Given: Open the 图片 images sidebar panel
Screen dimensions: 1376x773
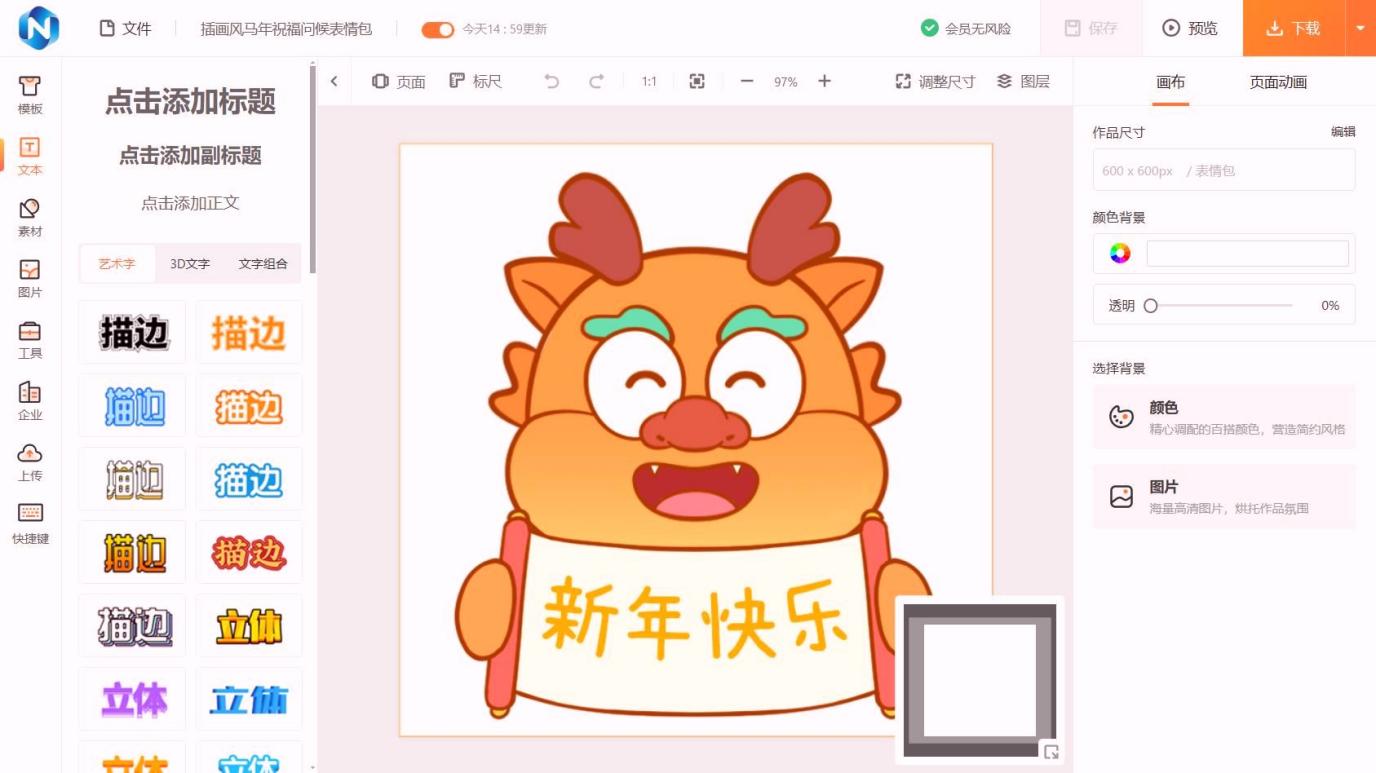Looking at the screenshot, I should (x=30, y=278).
